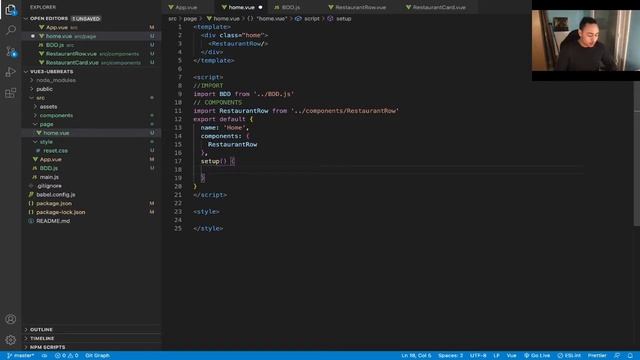Image resolution: width=640 pixels, height=360 pixels.
Task: Open the Search view icon
Action: tap(11, 30)
